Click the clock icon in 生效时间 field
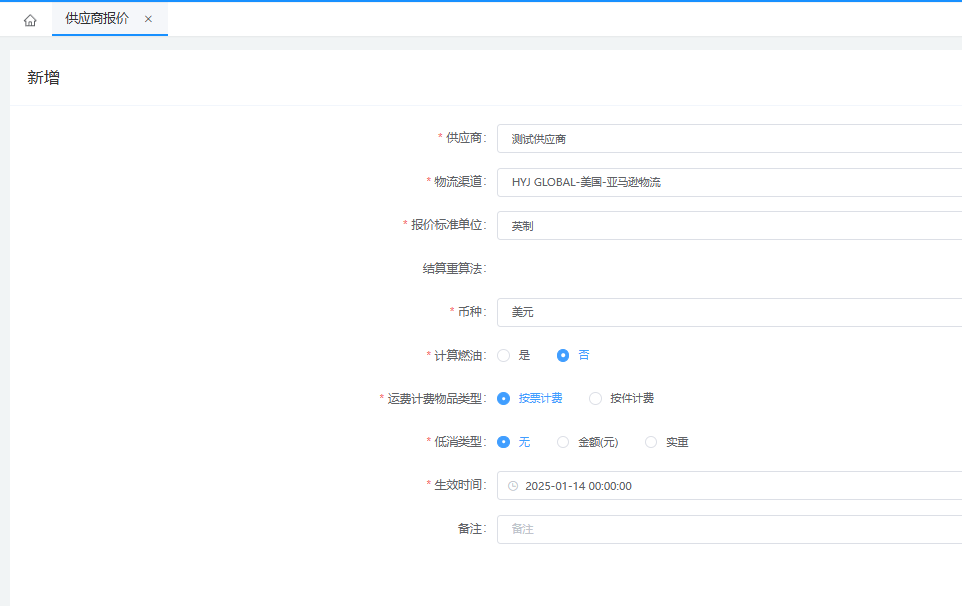 513,486
